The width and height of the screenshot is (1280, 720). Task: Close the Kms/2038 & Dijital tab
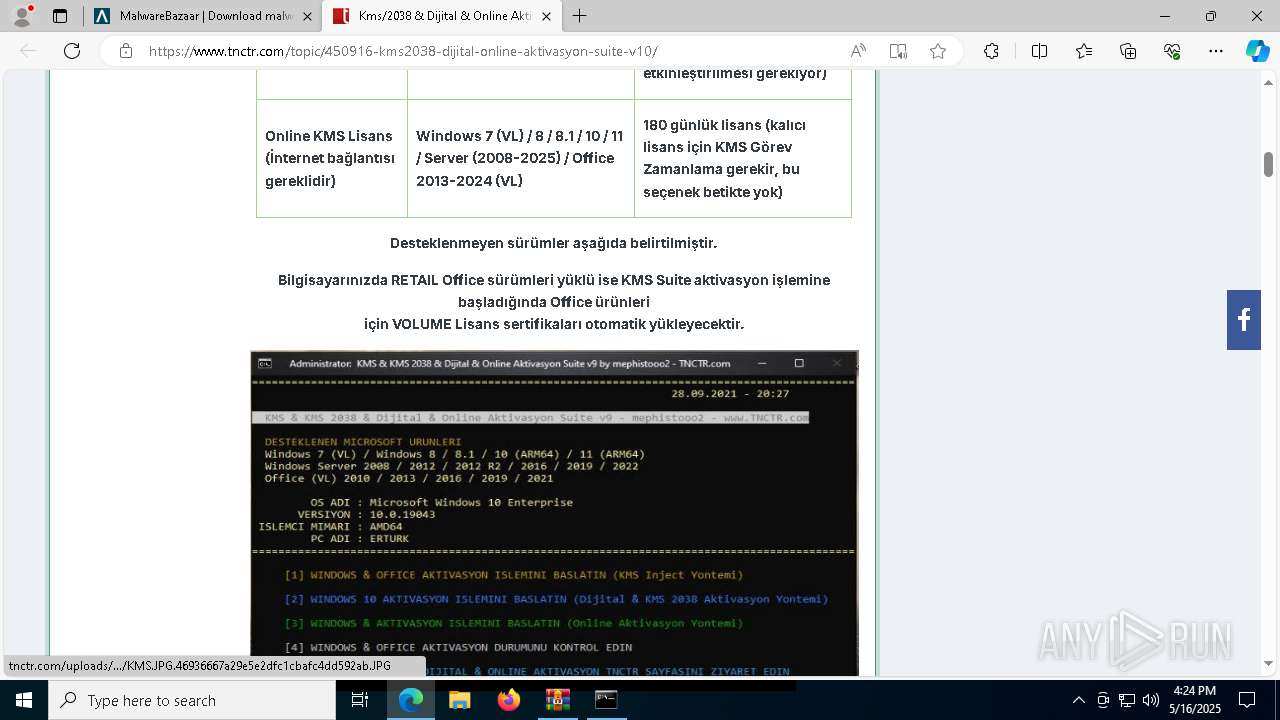coord(545,16)
